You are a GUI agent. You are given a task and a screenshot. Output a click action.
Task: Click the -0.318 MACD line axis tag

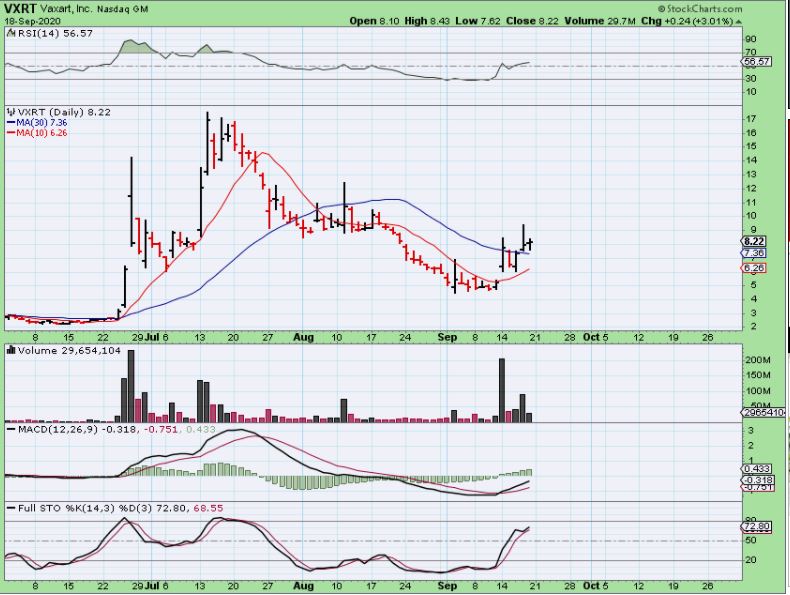756,480
